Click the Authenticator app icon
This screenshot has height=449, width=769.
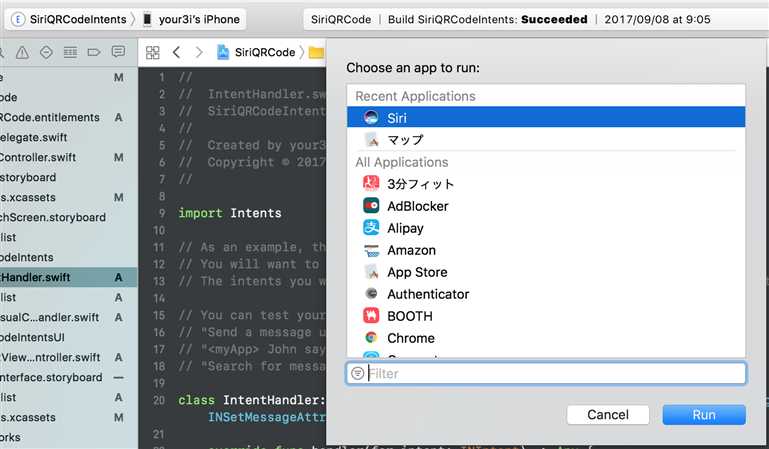tap(371, 294)
